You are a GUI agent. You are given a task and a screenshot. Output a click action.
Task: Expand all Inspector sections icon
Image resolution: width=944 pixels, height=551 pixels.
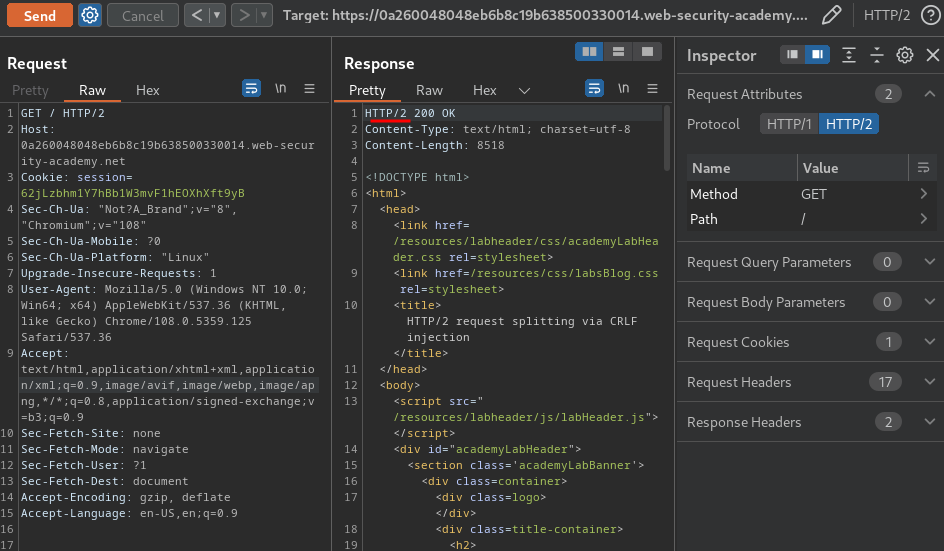[x=849, y=55]
